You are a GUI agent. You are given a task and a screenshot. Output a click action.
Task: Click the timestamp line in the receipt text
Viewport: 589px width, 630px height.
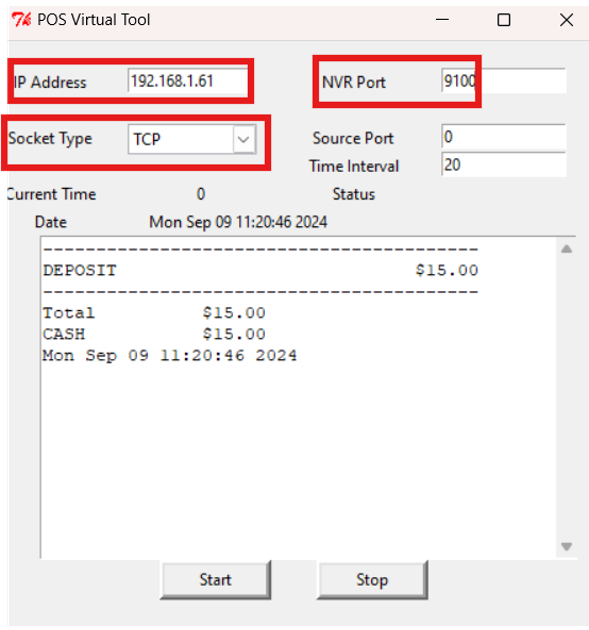170,356
